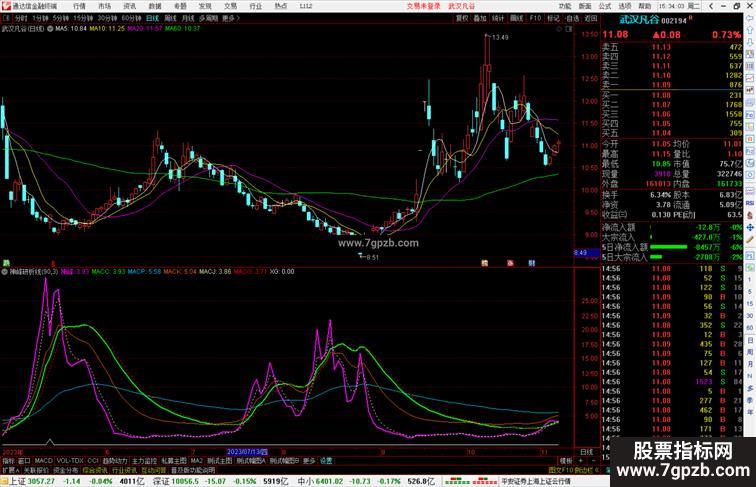
Task: Click the yellow message icon in status bar
Action: pyautogui.click(x=4, y=481)
